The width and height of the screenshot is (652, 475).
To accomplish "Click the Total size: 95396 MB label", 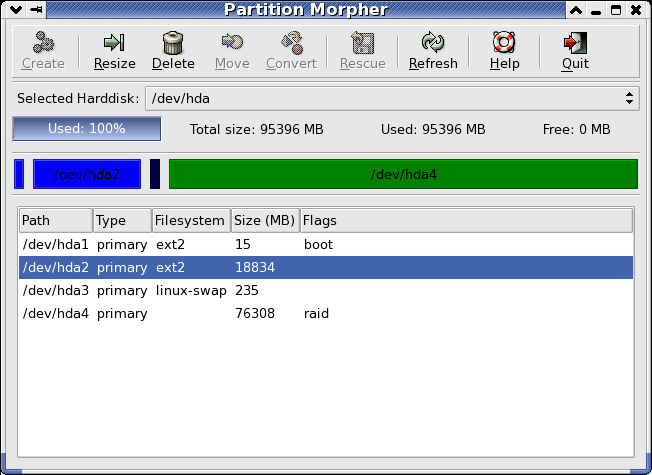I will [x=257, y=129].
